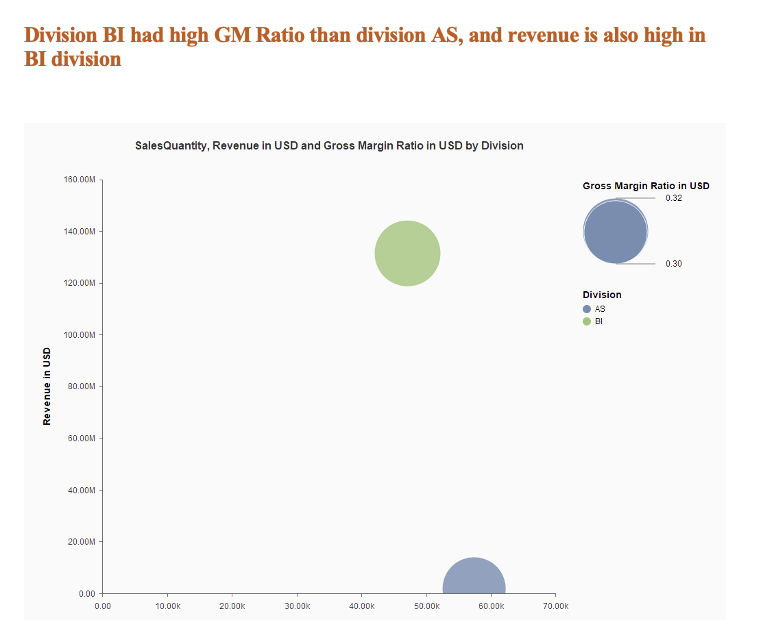This screenshot has height=642, width=764.
Task: Click the 50.00k x-axis label
Action: [x=426, y=606]
